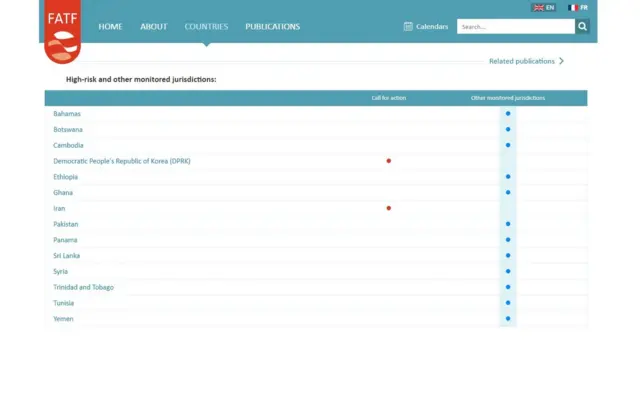Open the Sri Lanka country link
The image size is (640, 400).
click(x=67, y=256)
